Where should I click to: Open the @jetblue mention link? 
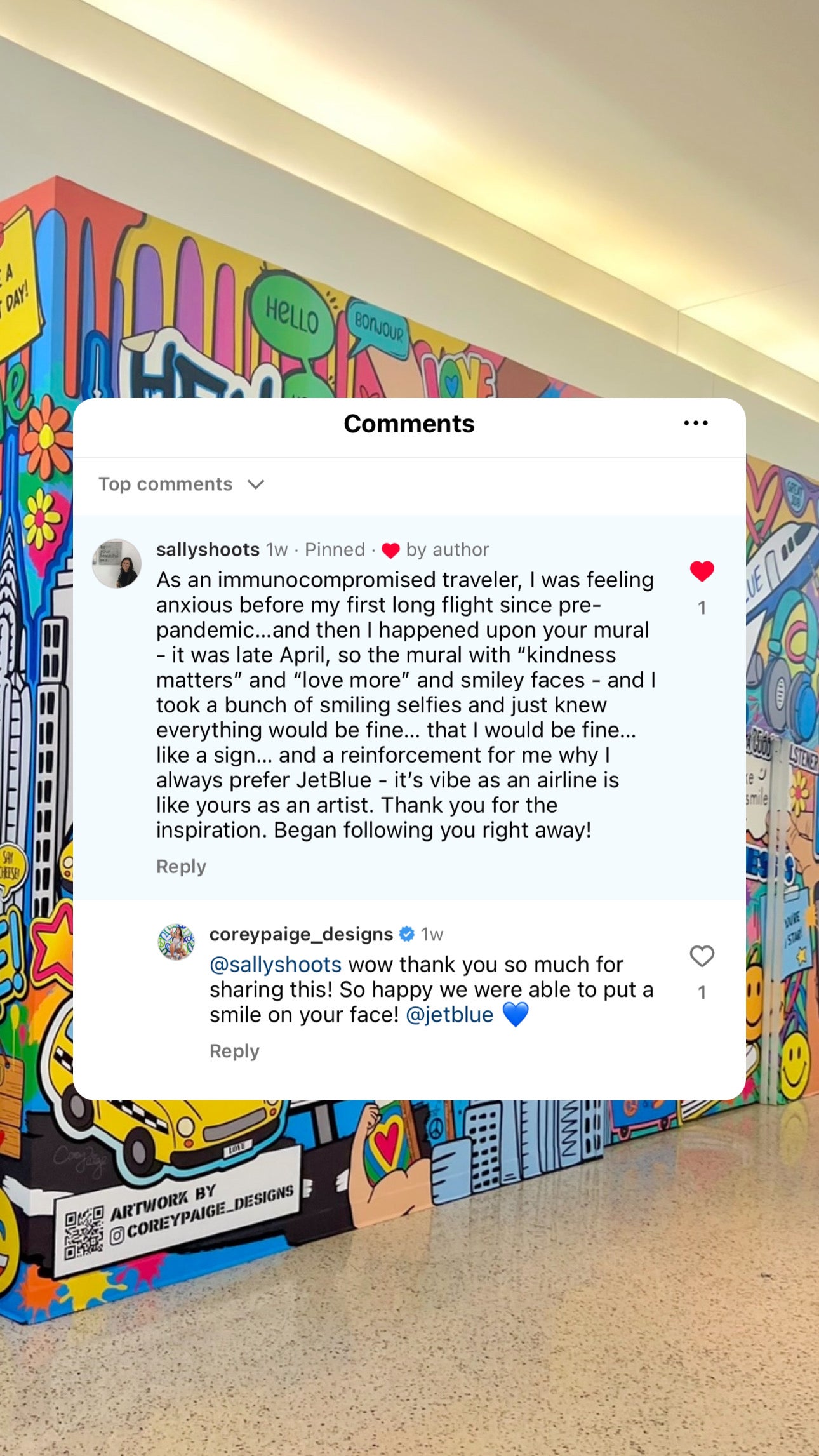tap(449, 1015)
